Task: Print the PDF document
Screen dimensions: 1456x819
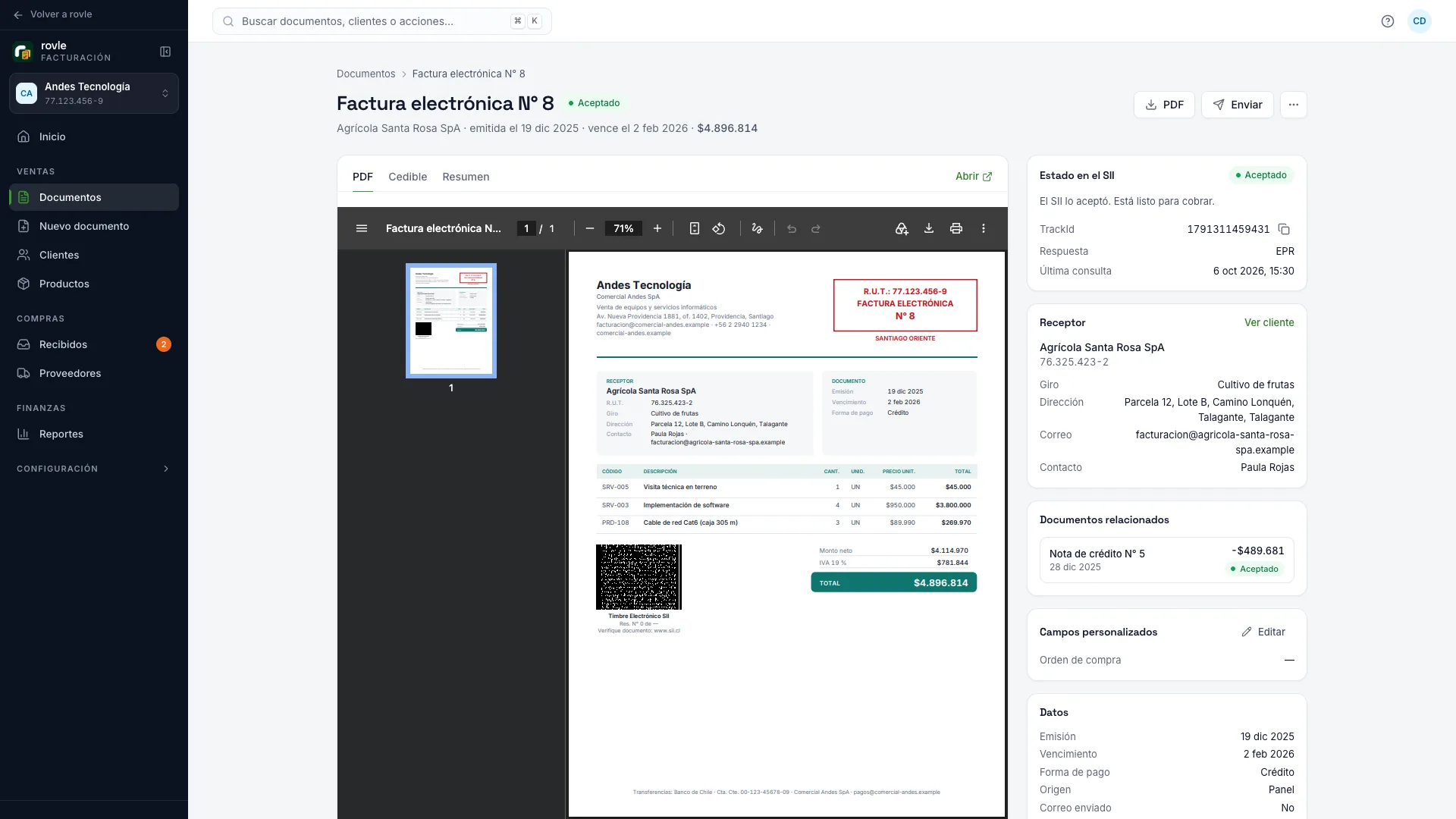Action: (x=956, y=228)
